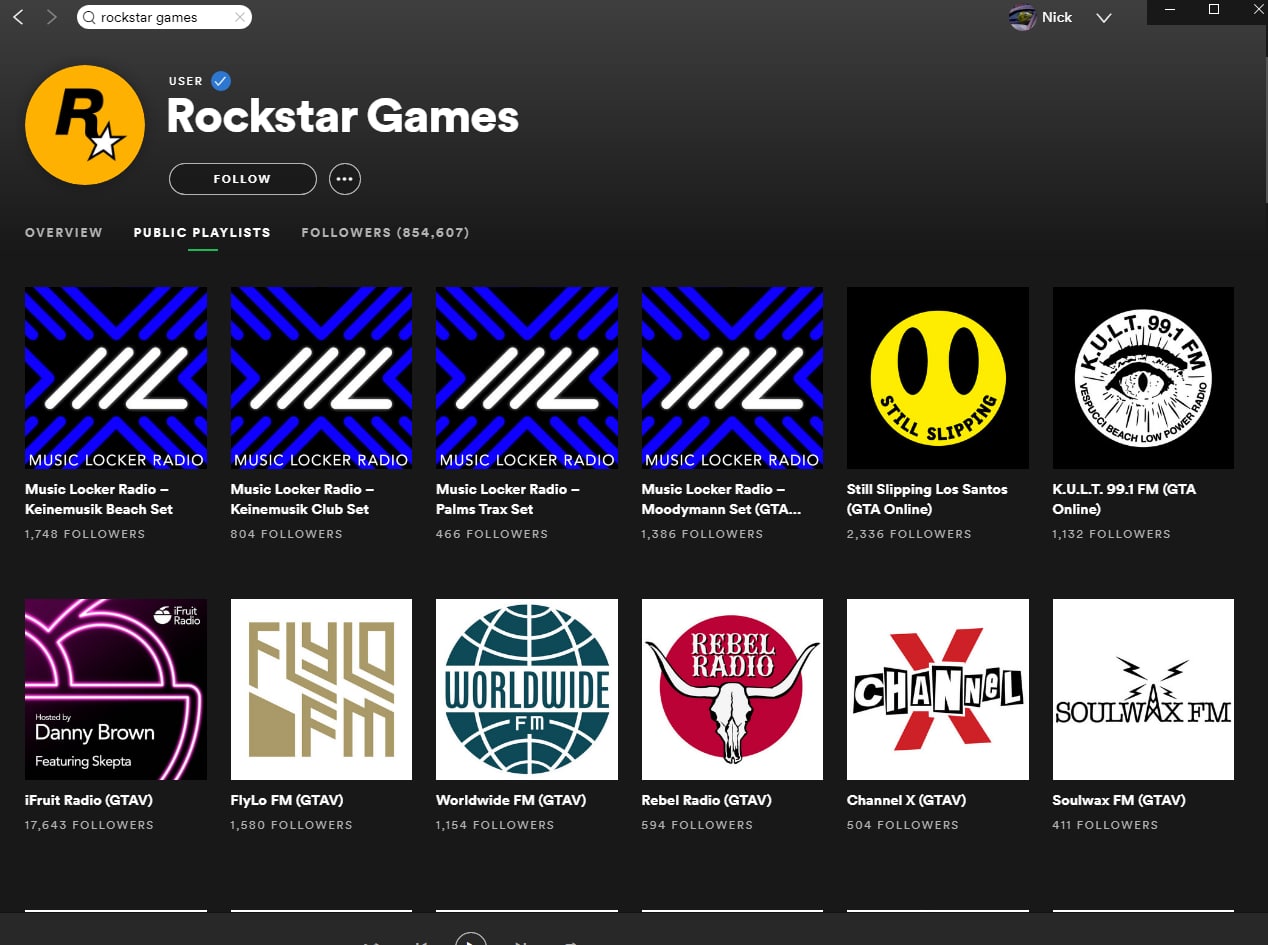Select the Public Playlists tab

click(x=202, y=232)
